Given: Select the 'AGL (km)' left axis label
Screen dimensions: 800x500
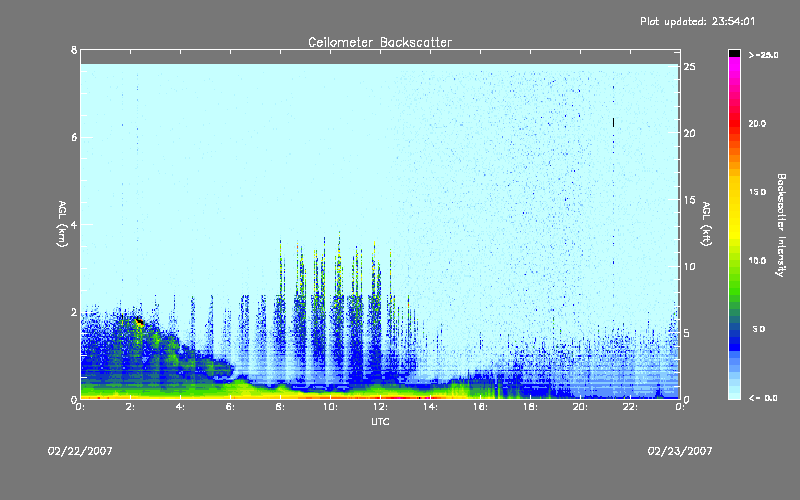Looking at the screenshot, I should tap(62, 224).
